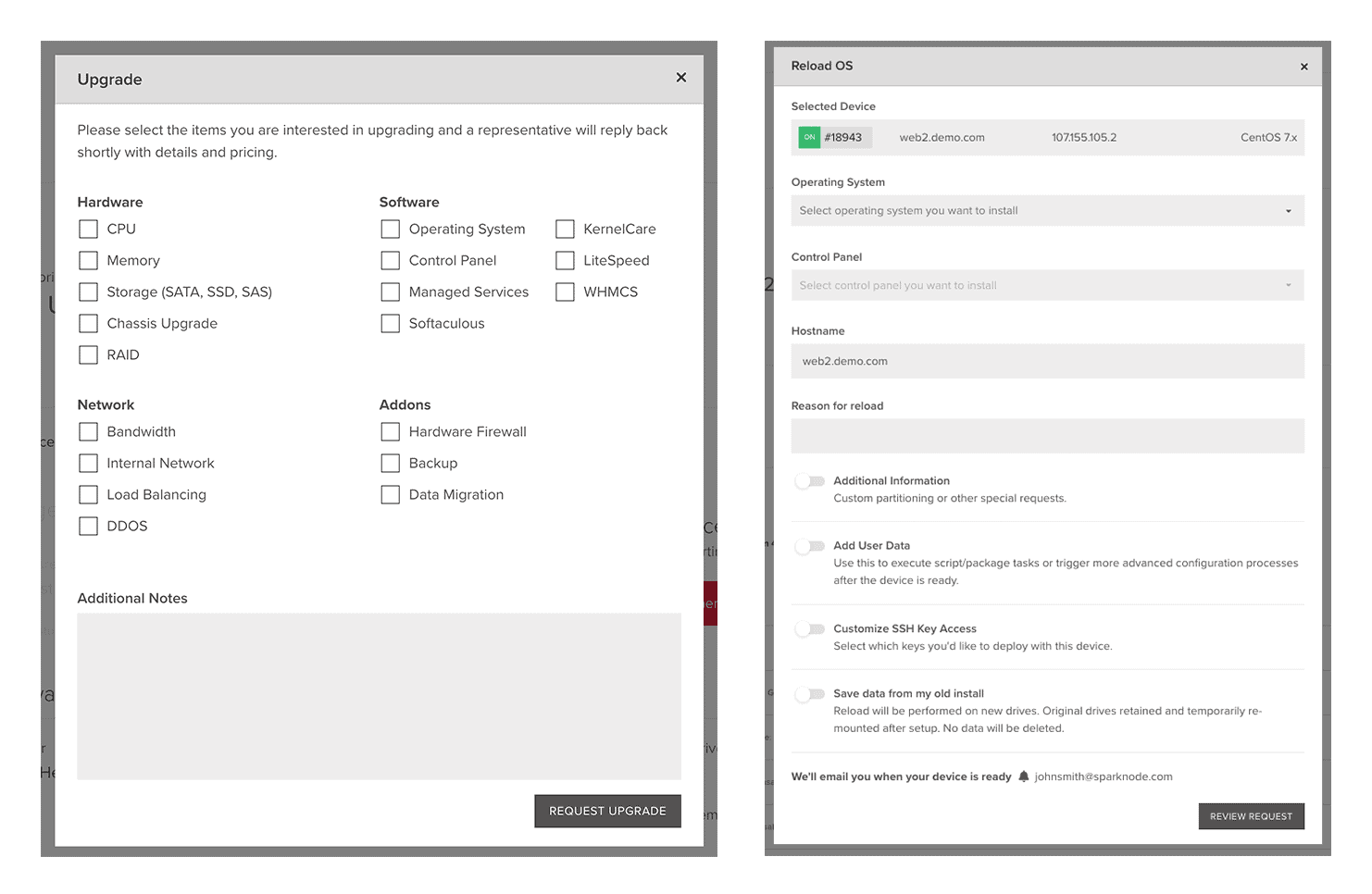Expand the Control Panel dropdown
This screenshot has height=894, width=1372.
(x=1047, y=286)
